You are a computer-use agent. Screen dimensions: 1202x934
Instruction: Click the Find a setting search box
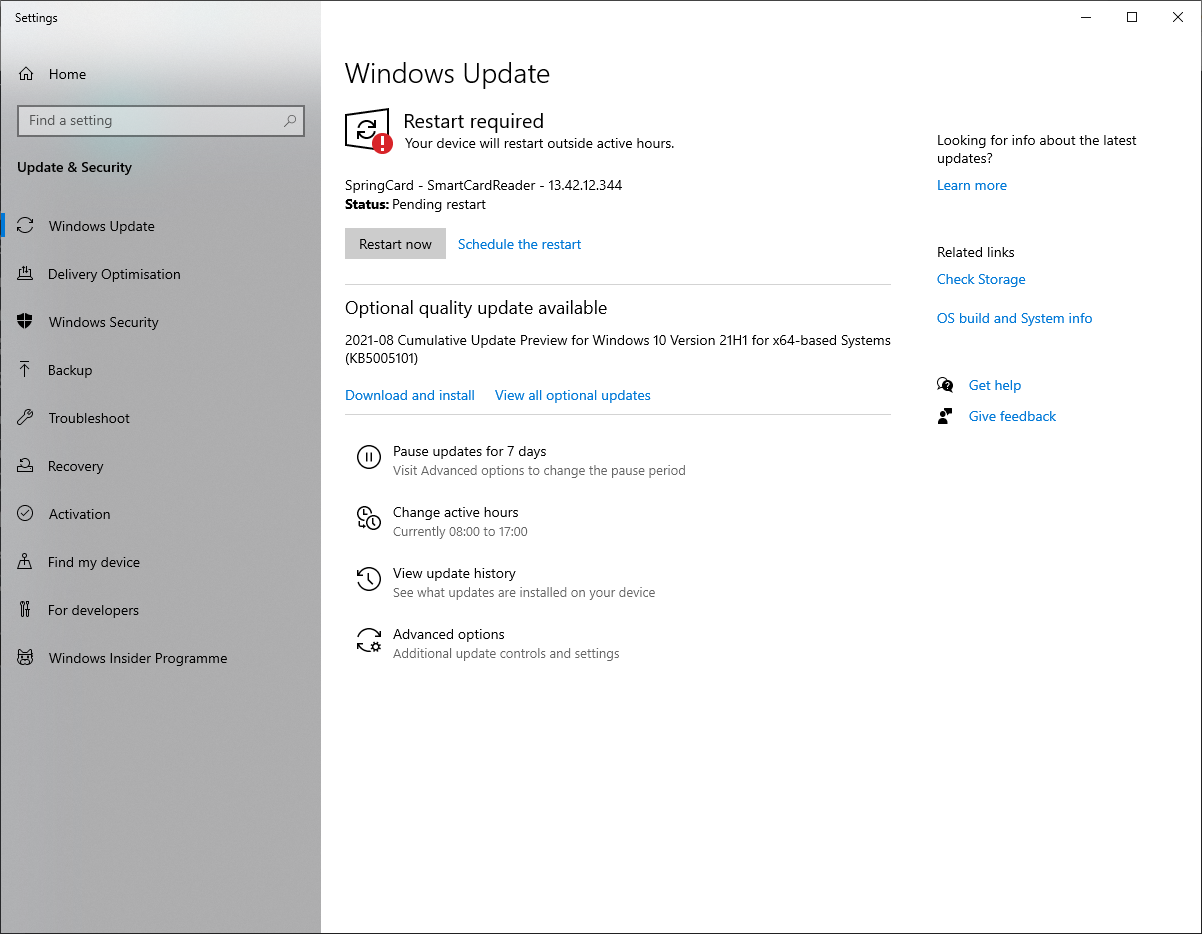tap(160, 120)
